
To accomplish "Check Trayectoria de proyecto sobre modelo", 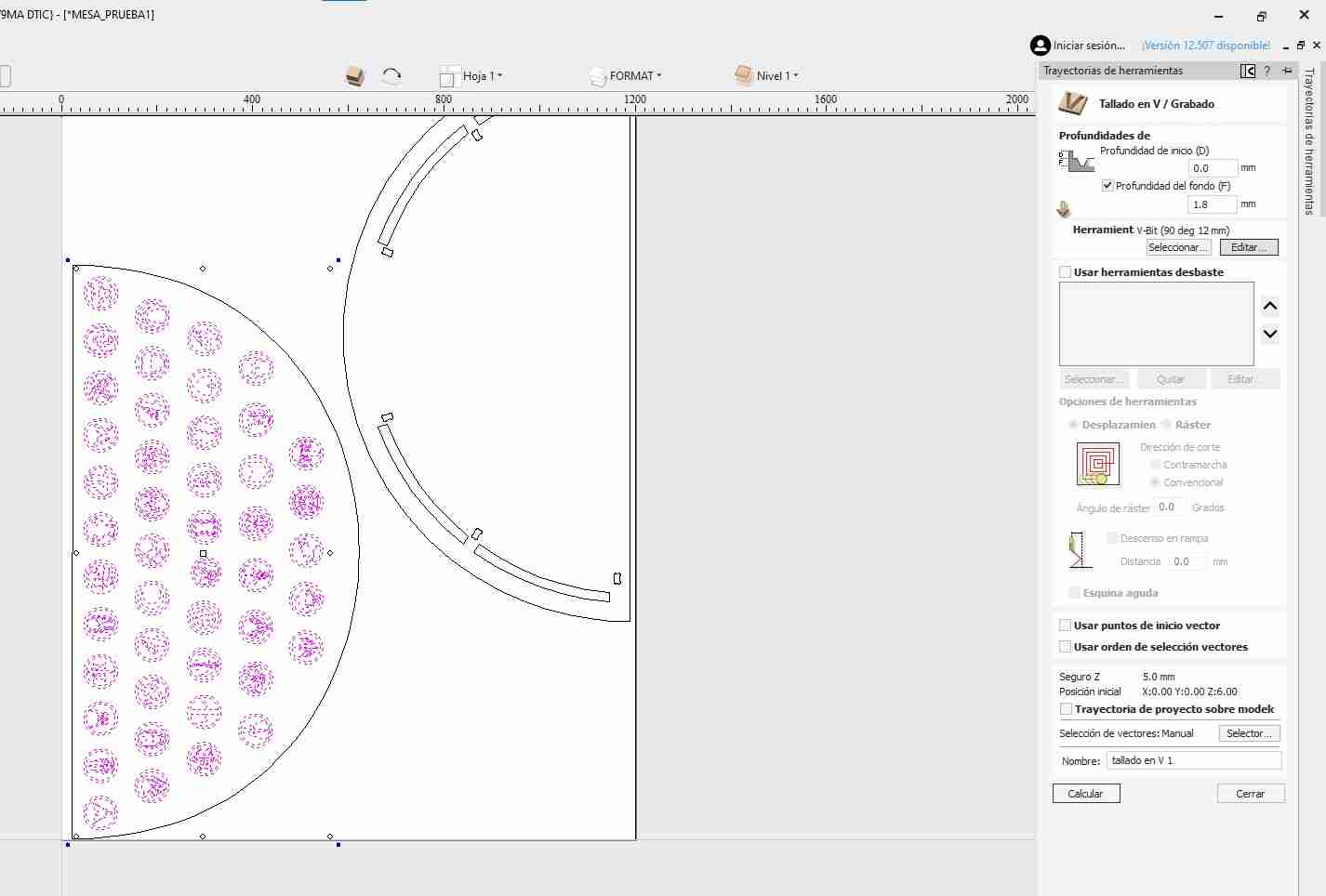I will (1066, 709).
